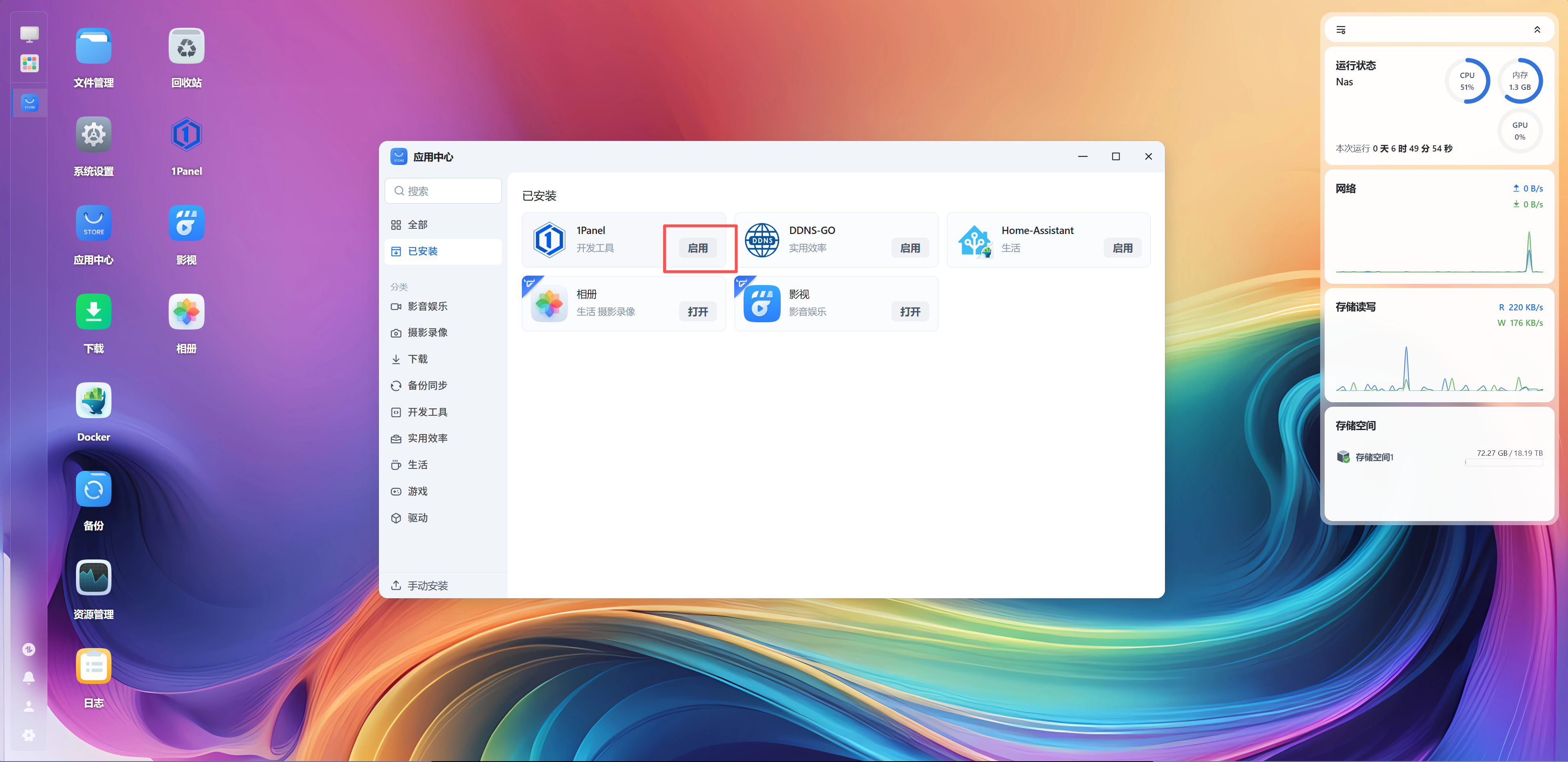Viewport: 1568px width, 762px height.
Task: Open the 文件管理 file manager icon
Action: point(93,46)
